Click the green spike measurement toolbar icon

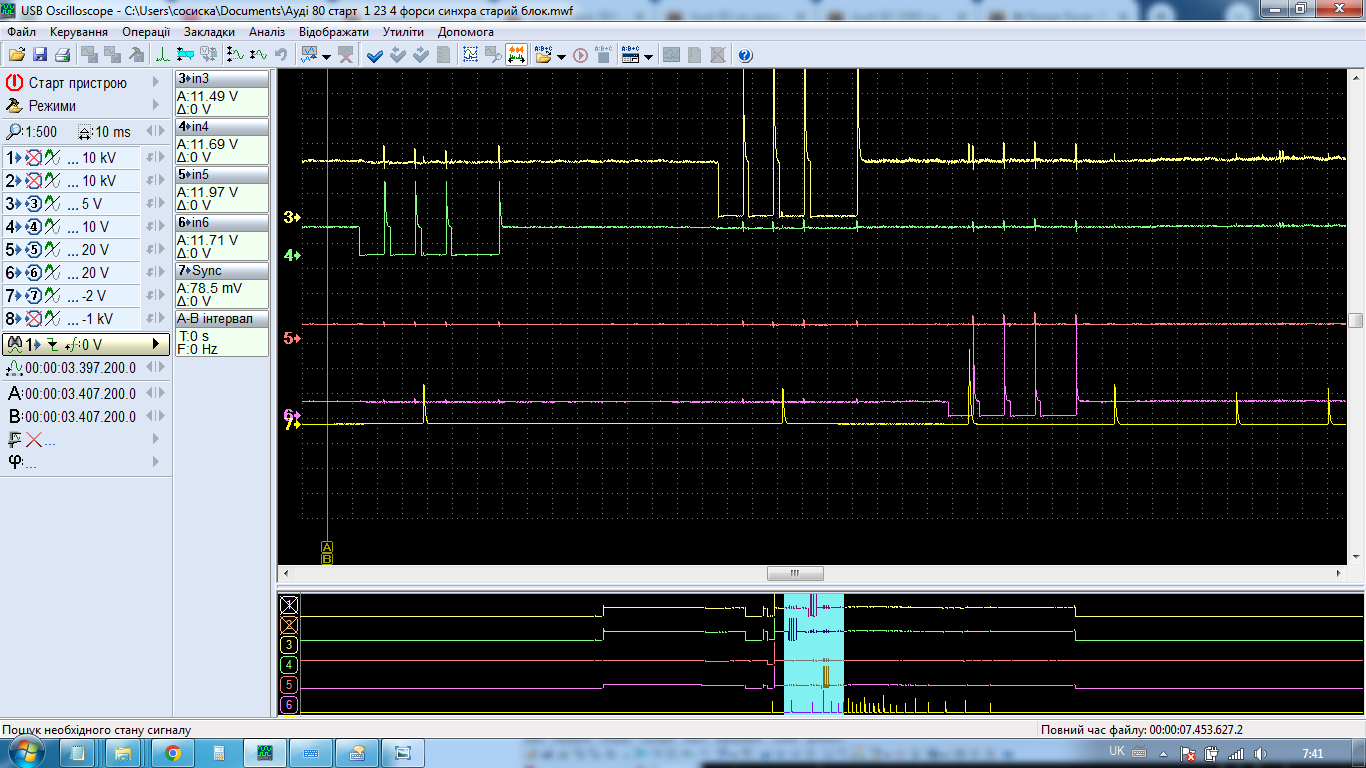click(x=163, y=55)
